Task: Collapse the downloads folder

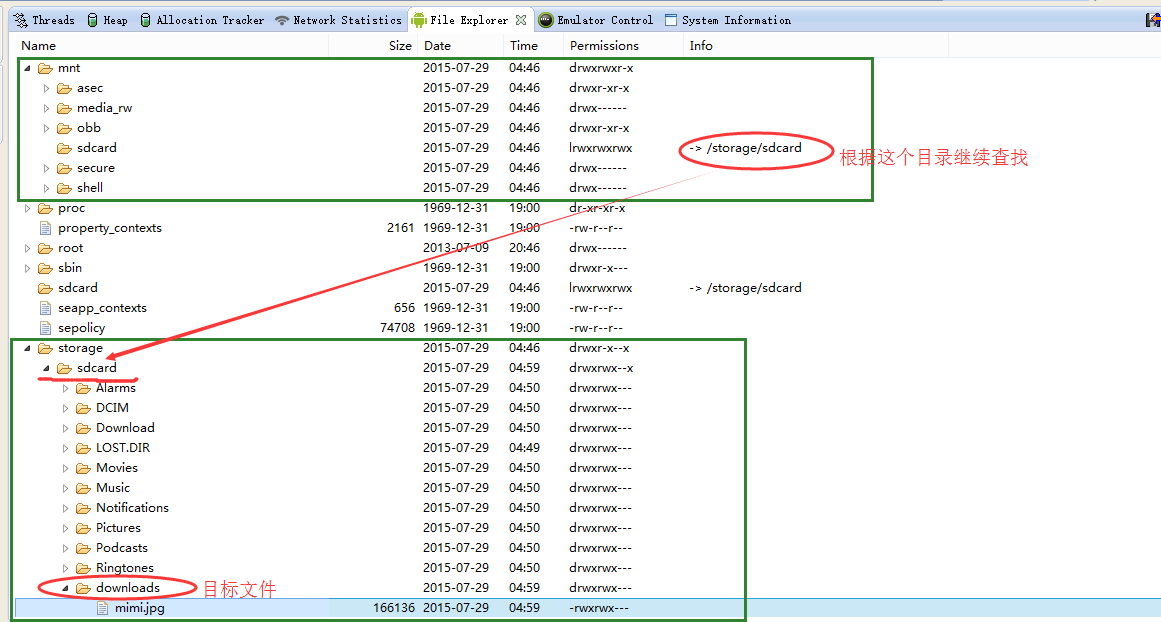Action: [65, 588]
